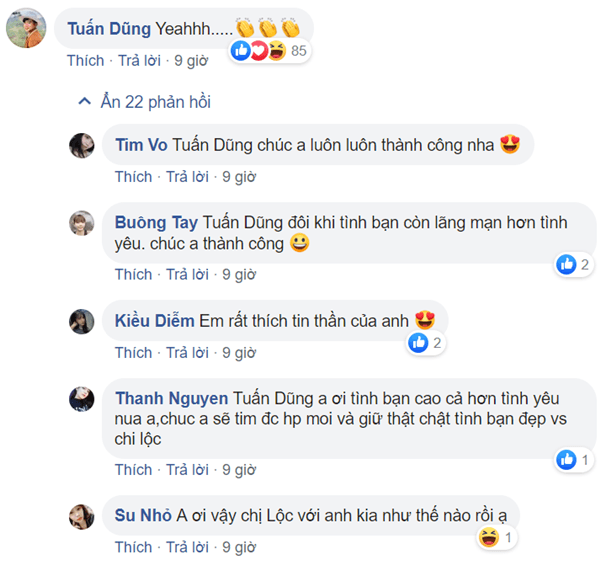Click like count on Buông Tay's comment

click(x=584, y=265)
